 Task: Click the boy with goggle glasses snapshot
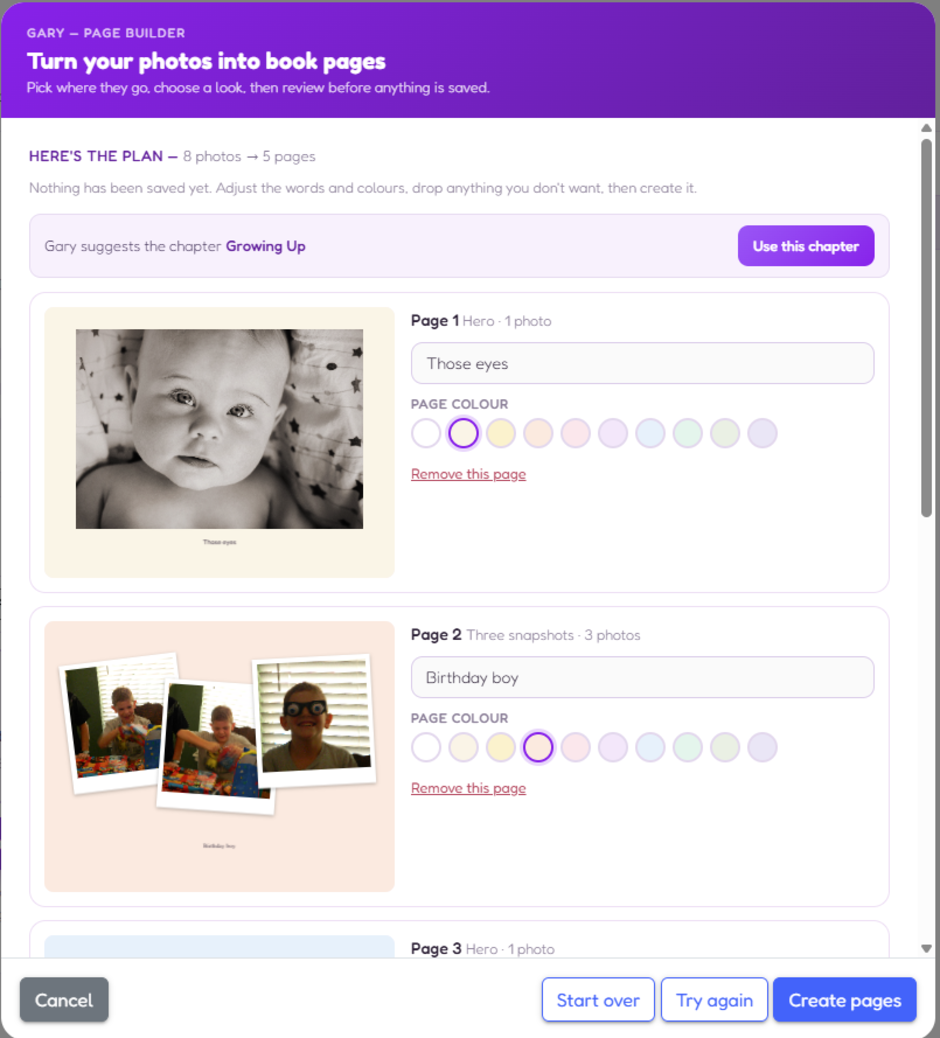[314, 720]
